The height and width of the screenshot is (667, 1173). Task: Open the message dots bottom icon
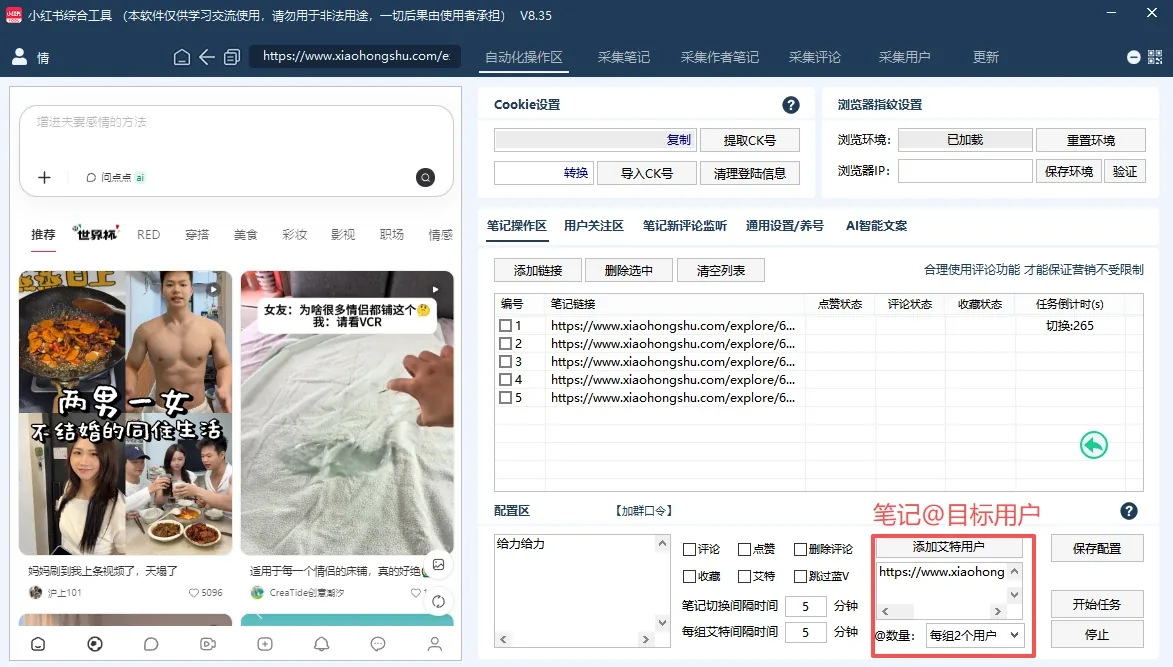point(378,644)
